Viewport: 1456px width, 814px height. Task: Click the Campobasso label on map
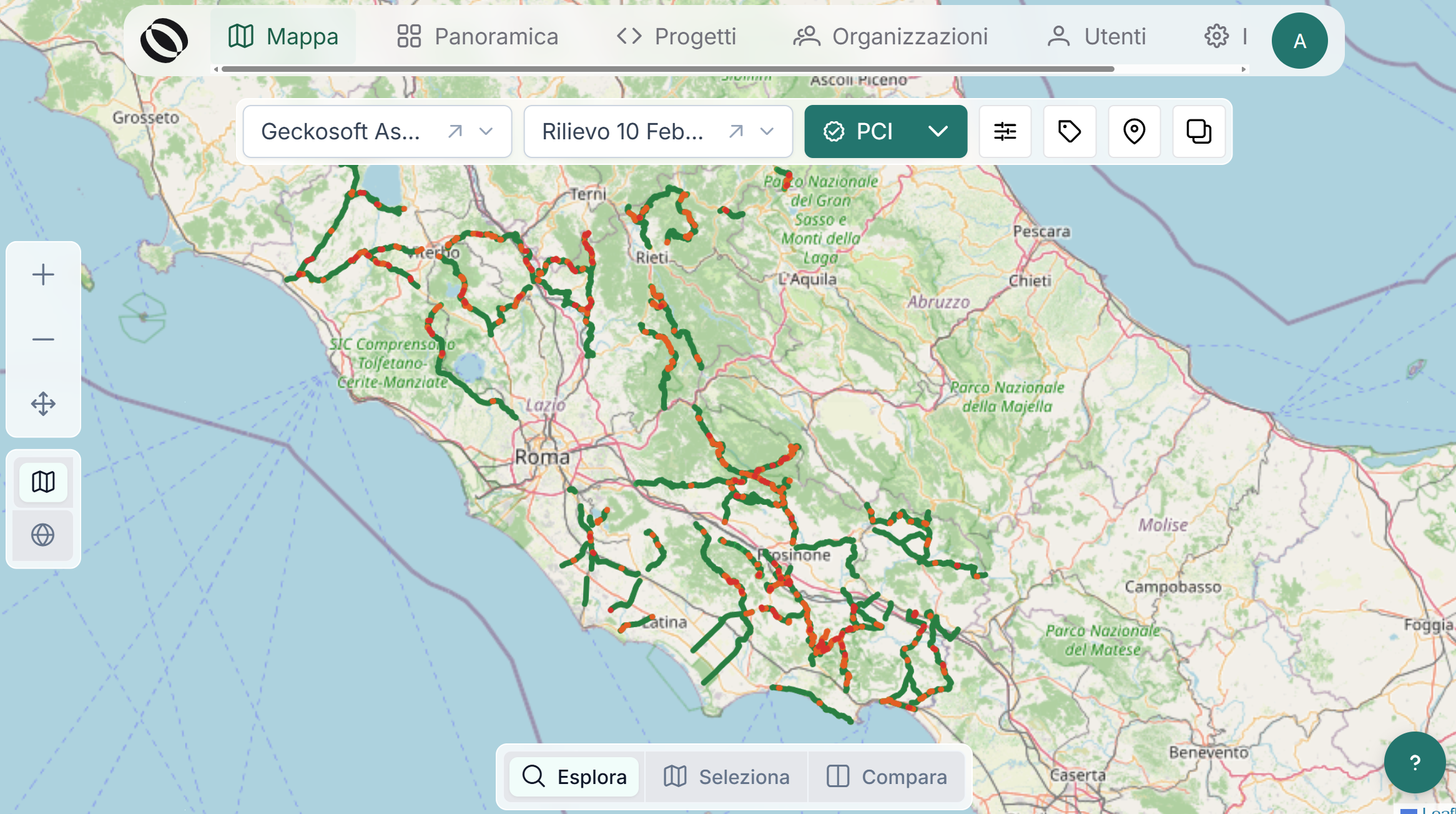point(1173,587)
